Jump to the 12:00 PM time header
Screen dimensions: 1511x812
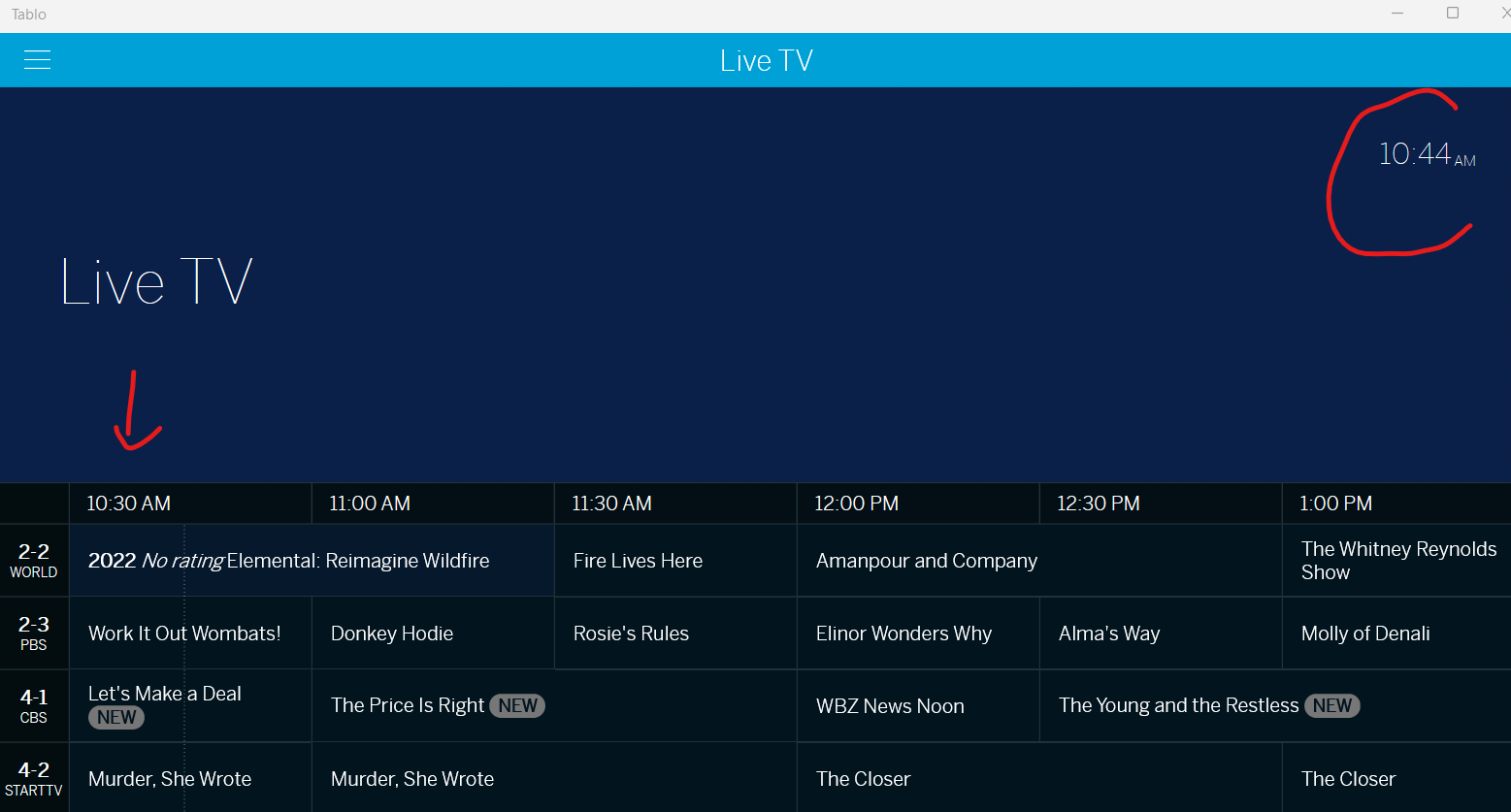(x=857, y=503)
